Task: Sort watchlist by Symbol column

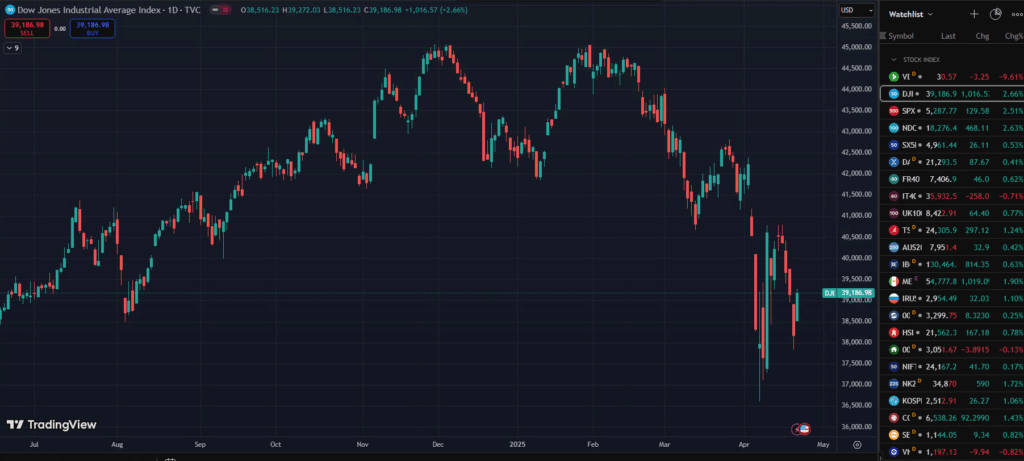Action: click(x=901, y=36)
